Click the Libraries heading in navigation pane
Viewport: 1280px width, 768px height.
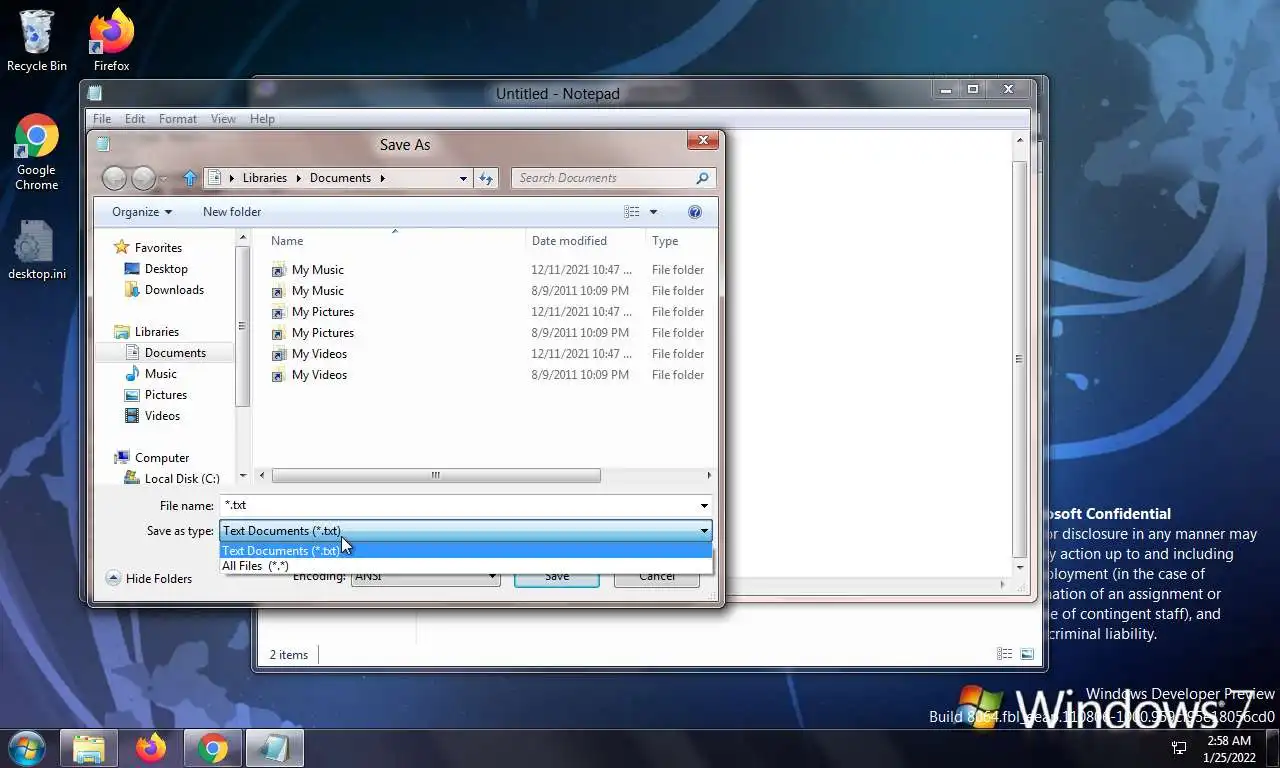pyautogui.click(x=146, y=332)
